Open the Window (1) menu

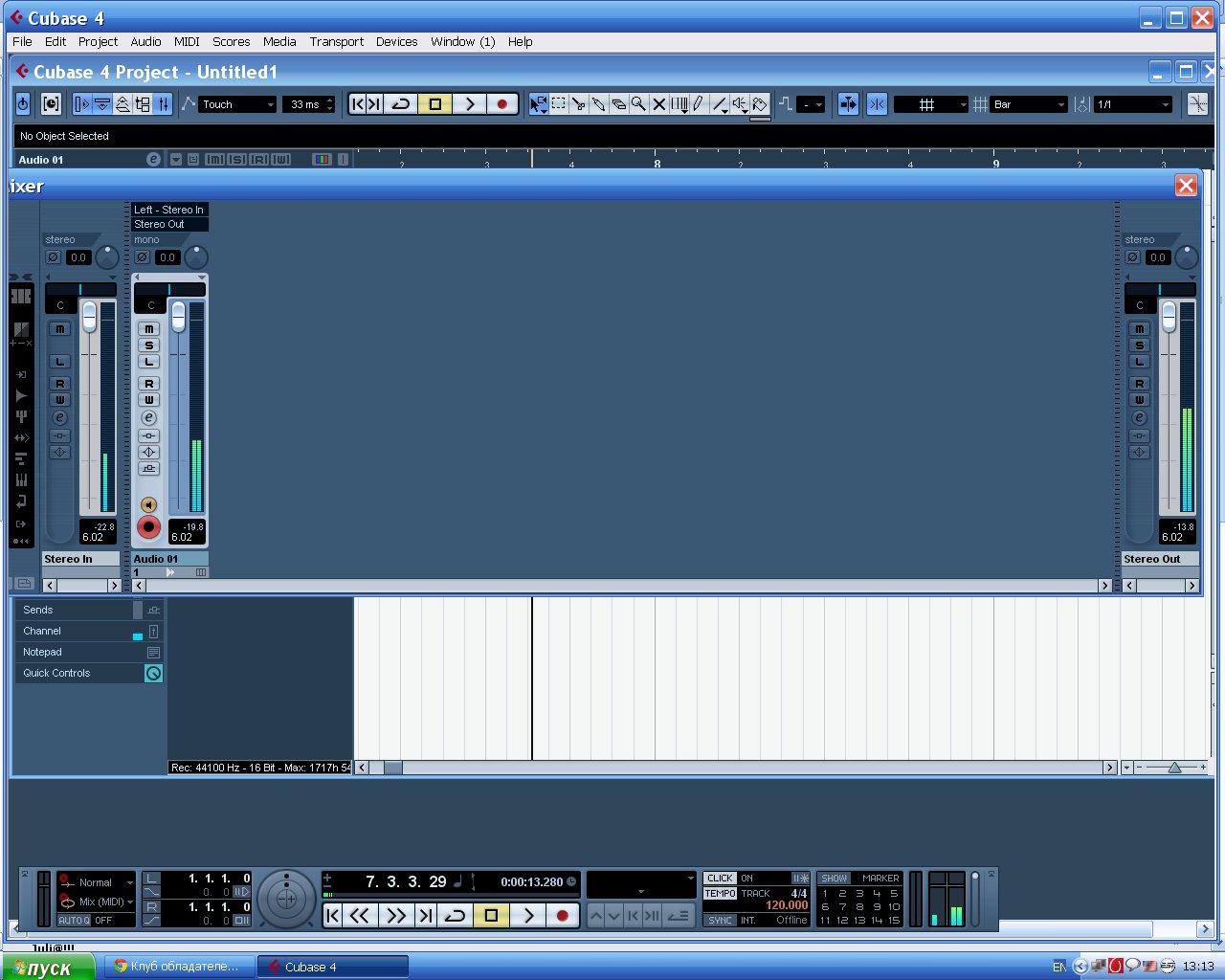pos(462,41)
